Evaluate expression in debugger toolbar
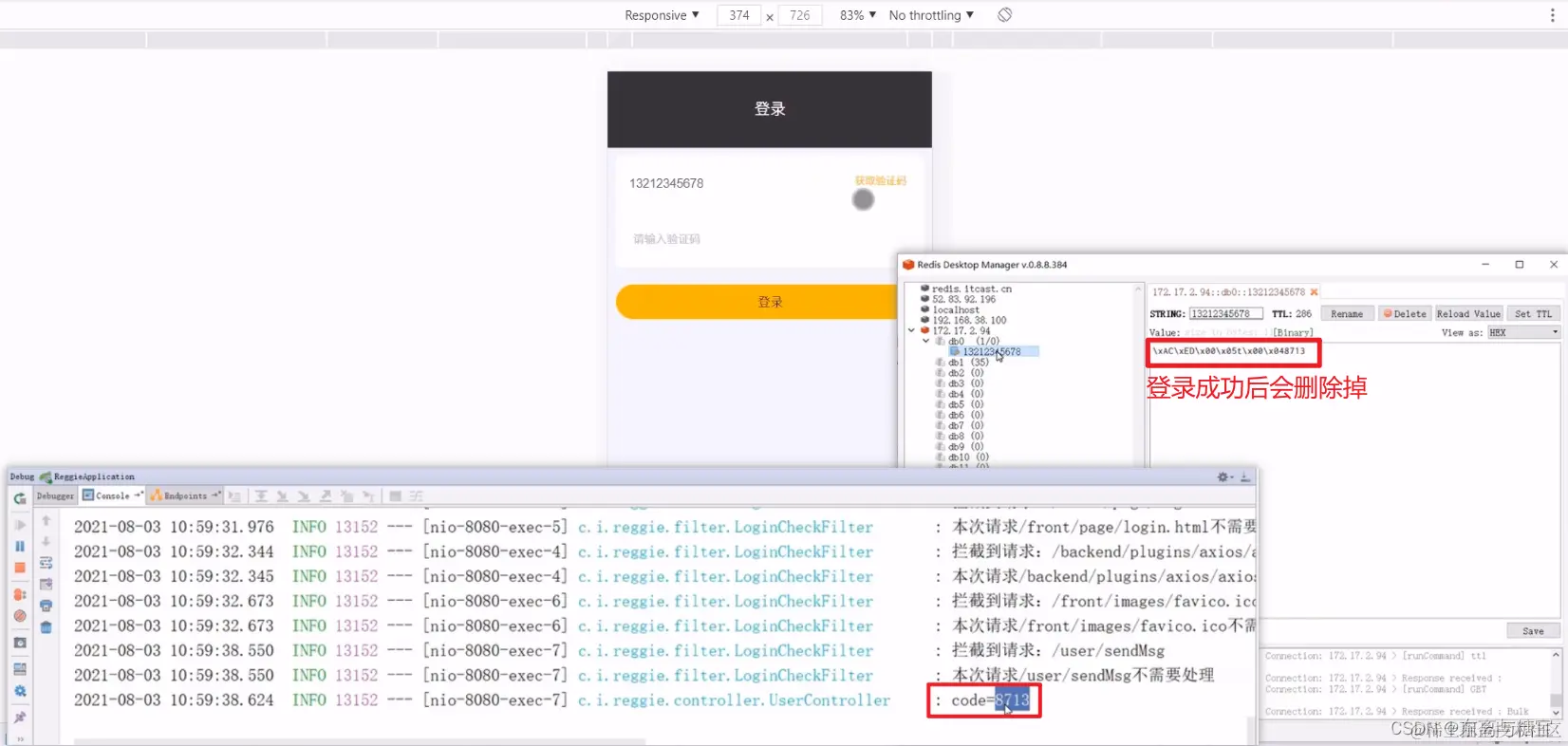Viewport: 1568px width, 746px height. tap(395, 496)
